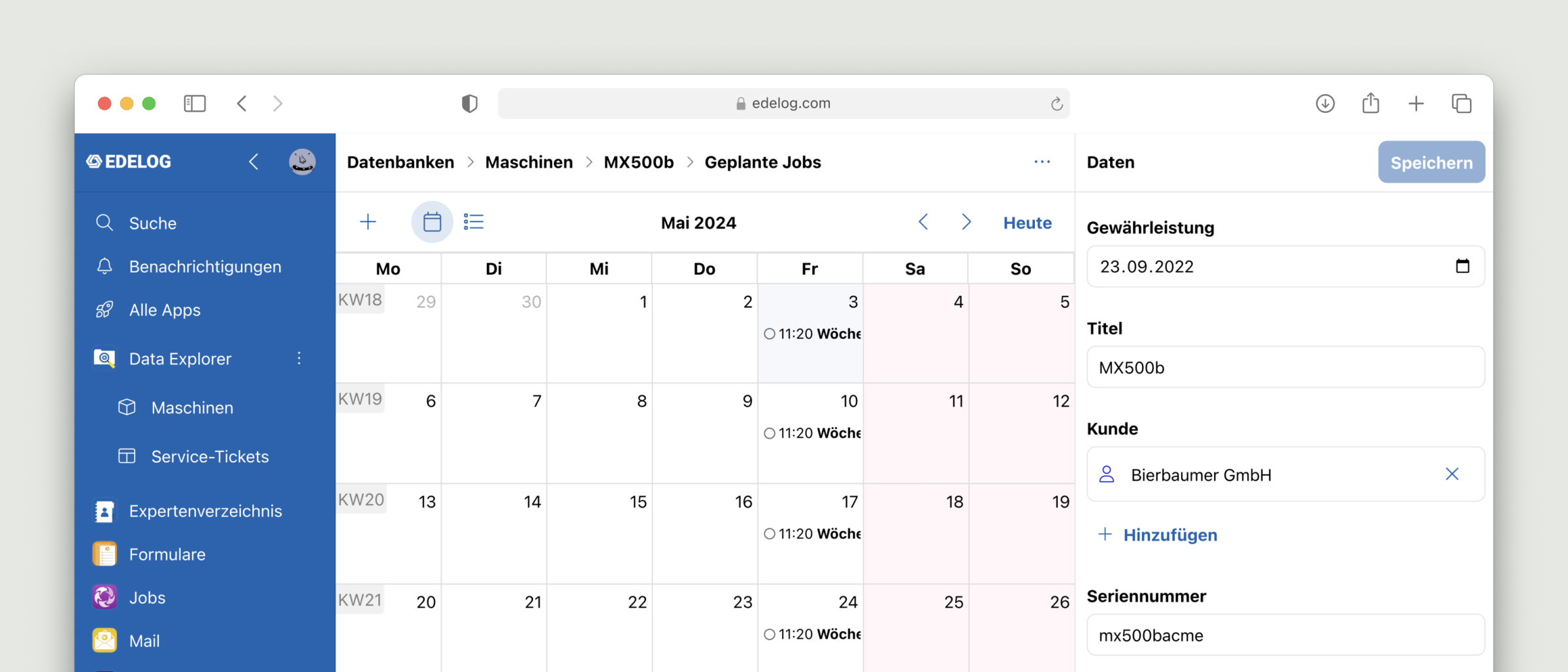Click Datenbanken breadcrumb
Viewport: 1568px width, 672px height.
point(400,162)
